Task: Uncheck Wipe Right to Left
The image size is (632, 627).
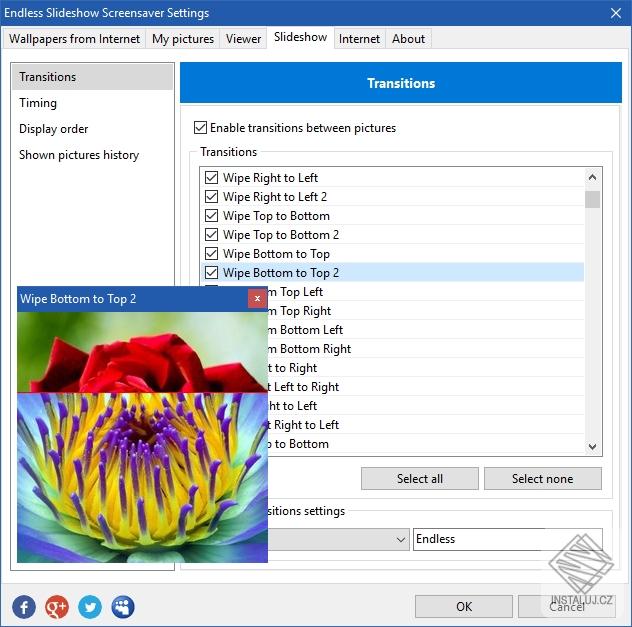Action: [x=211, y=177]
